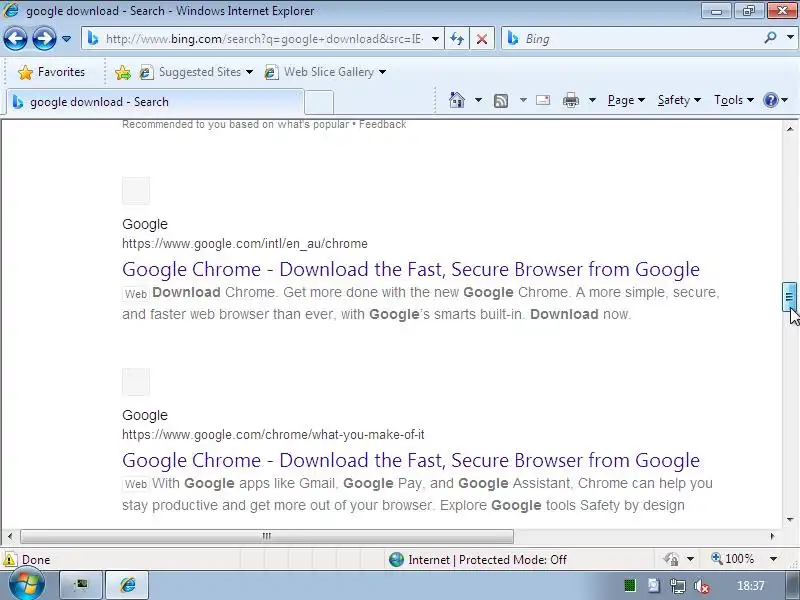Image resolution: width=800 pixels, height=600 pixels.
Task: Click the Action Center flag tray icon
Action: (x=654, y=586)
